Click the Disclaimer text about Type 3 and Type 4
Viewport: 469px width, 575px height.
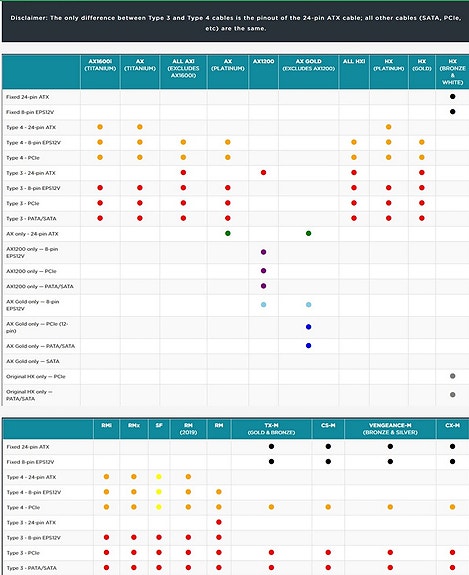click(235, 23)
